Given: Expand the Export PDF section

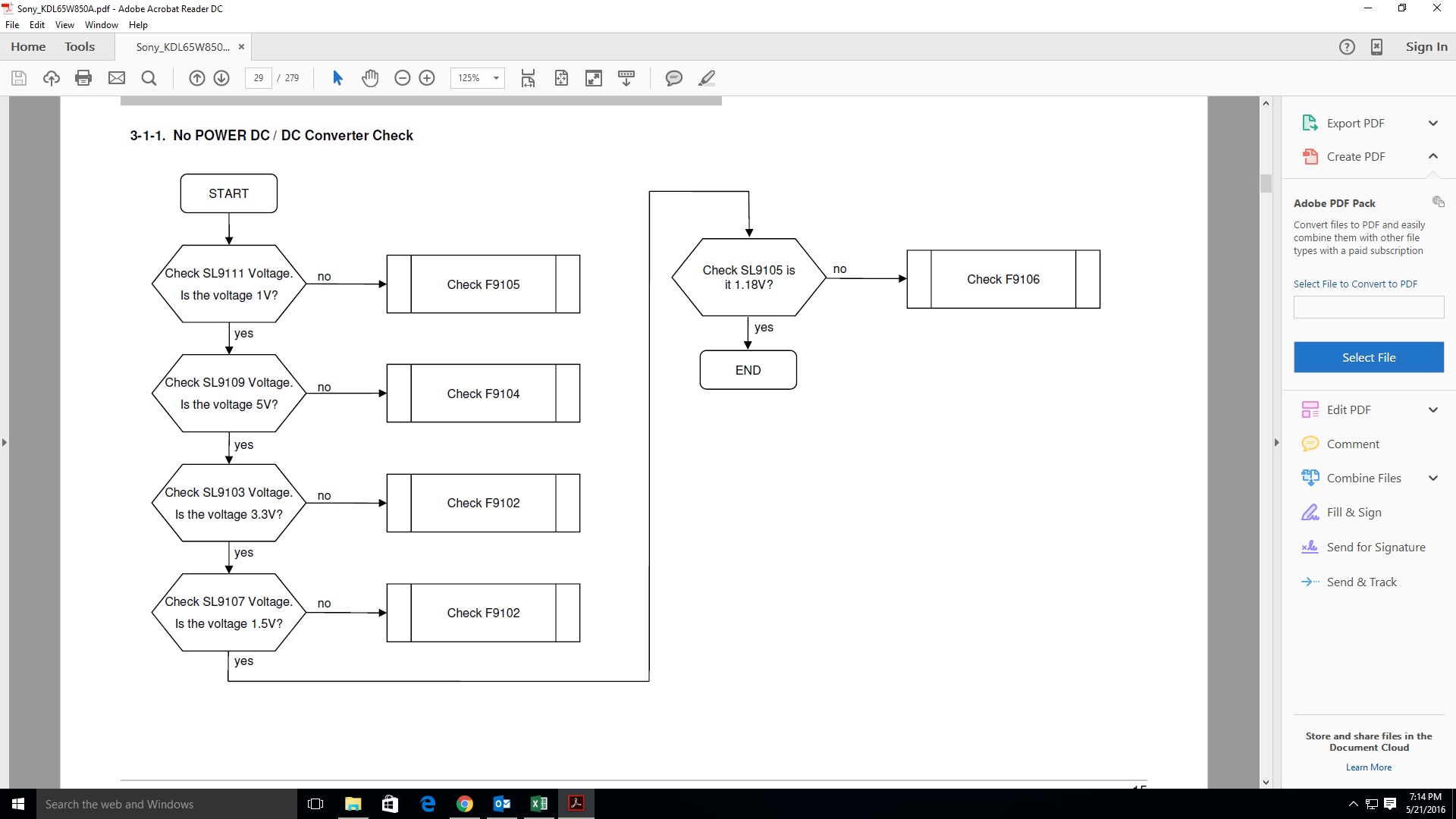Looking at the screenshot, I should (1432, 124).
